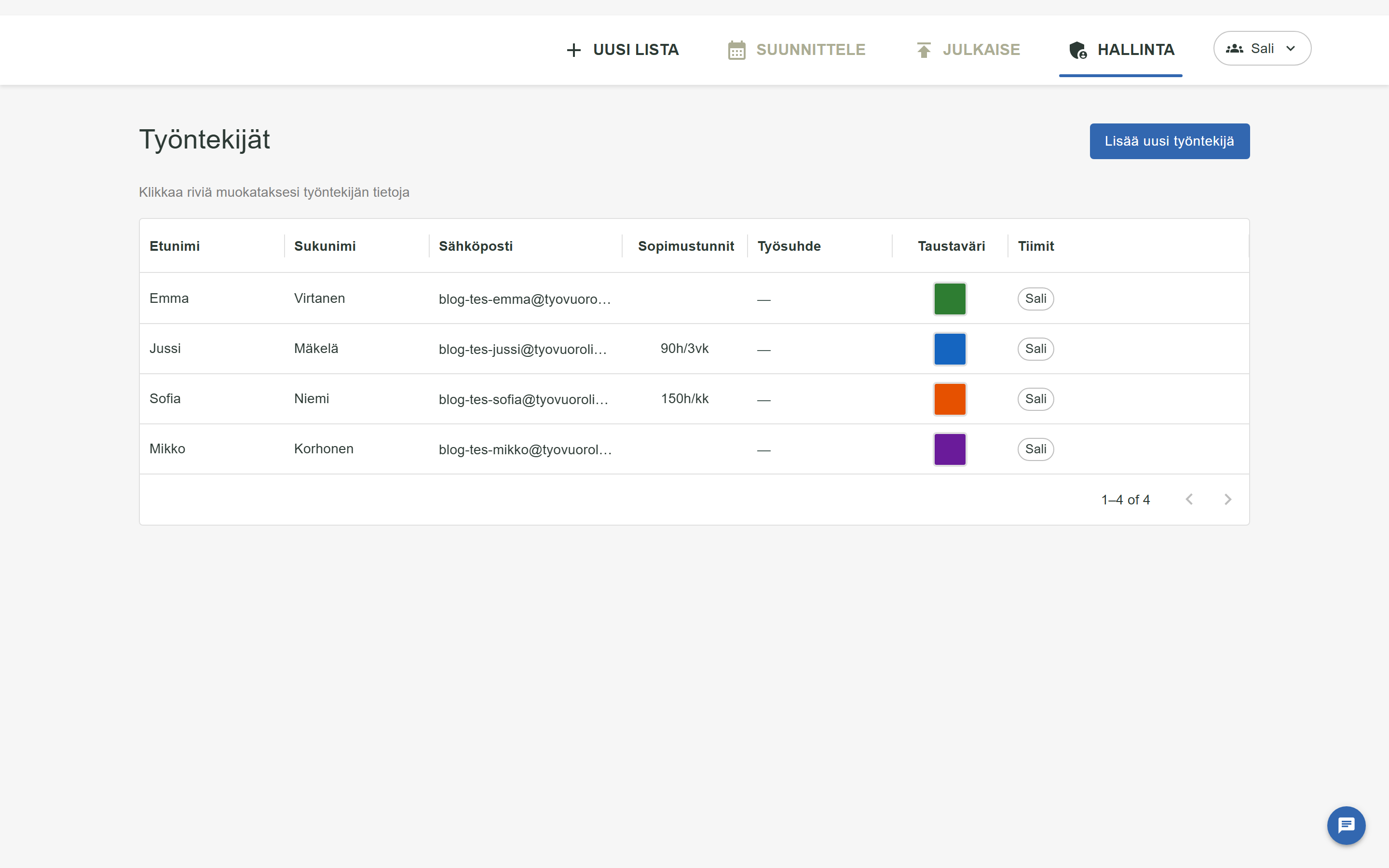The width and height of the screenshot is (1389, 868).
Task: Go to the next page of employees
Action: 1228,500
